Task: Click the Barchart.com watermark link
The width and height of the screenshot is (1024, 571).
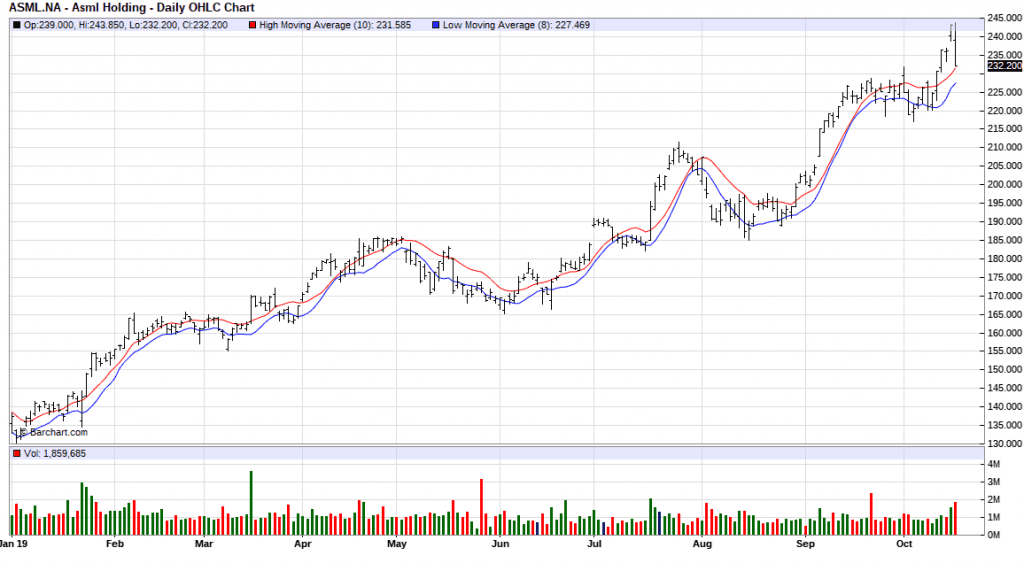Action: pyautogui.click(x=55, y=432)
